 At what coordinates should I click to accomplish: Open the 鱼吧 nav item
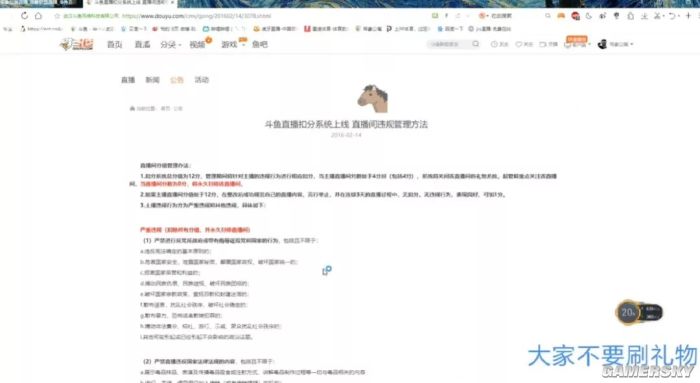point(260,44)
